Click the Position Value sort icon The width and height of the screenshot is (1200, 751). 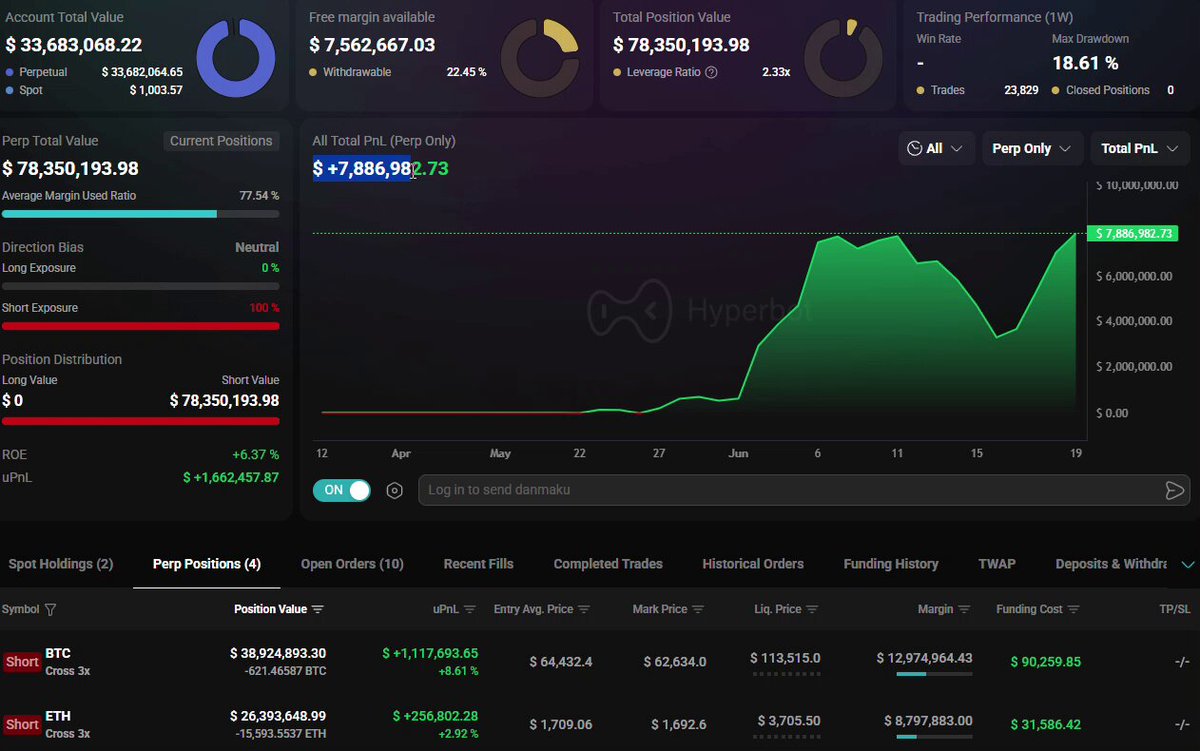318,609
